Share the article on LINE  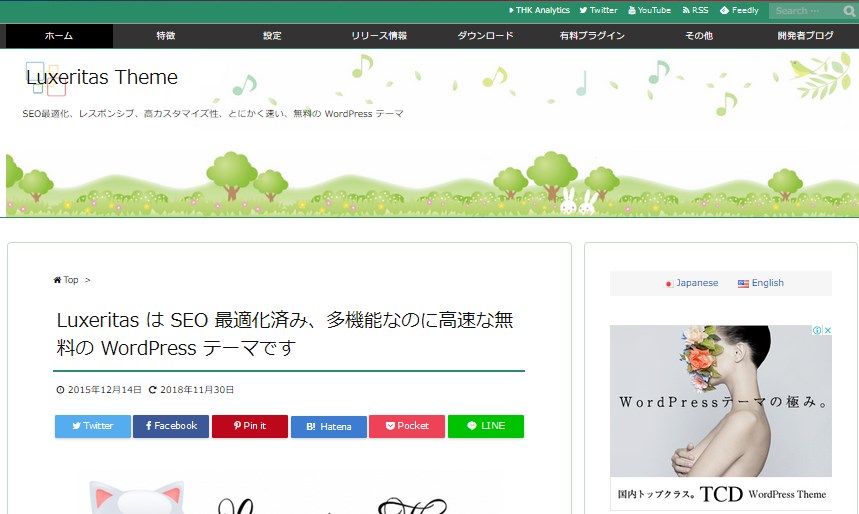coord(486,426)
